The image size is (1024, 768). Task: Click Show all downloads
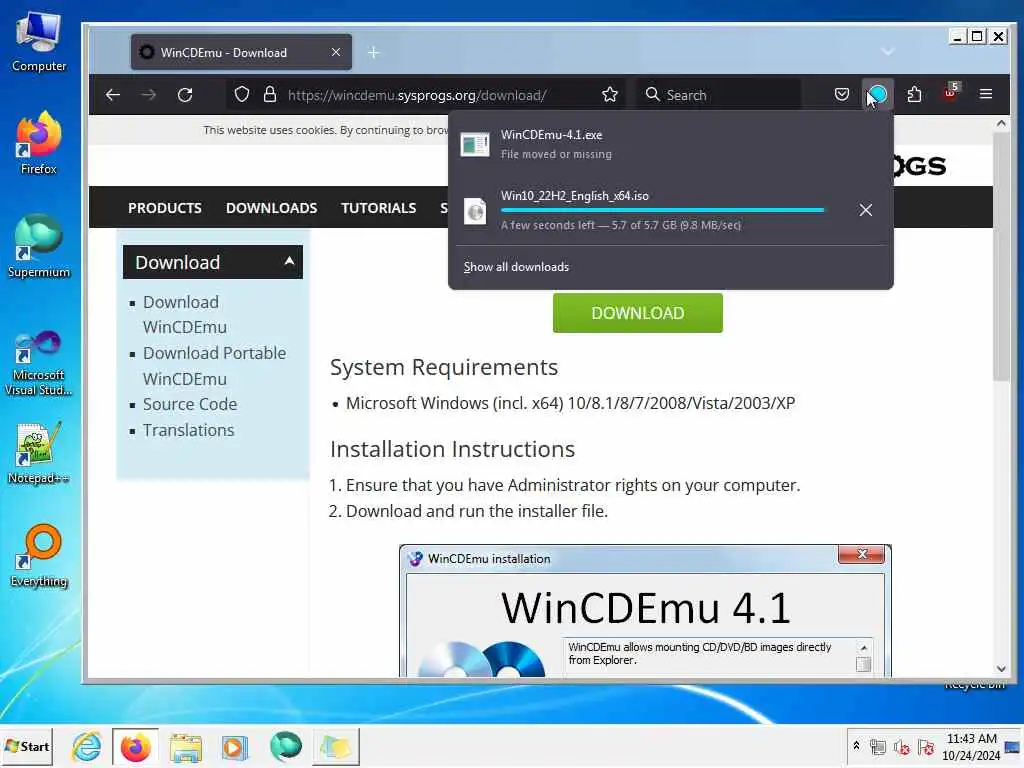[516, 266]
